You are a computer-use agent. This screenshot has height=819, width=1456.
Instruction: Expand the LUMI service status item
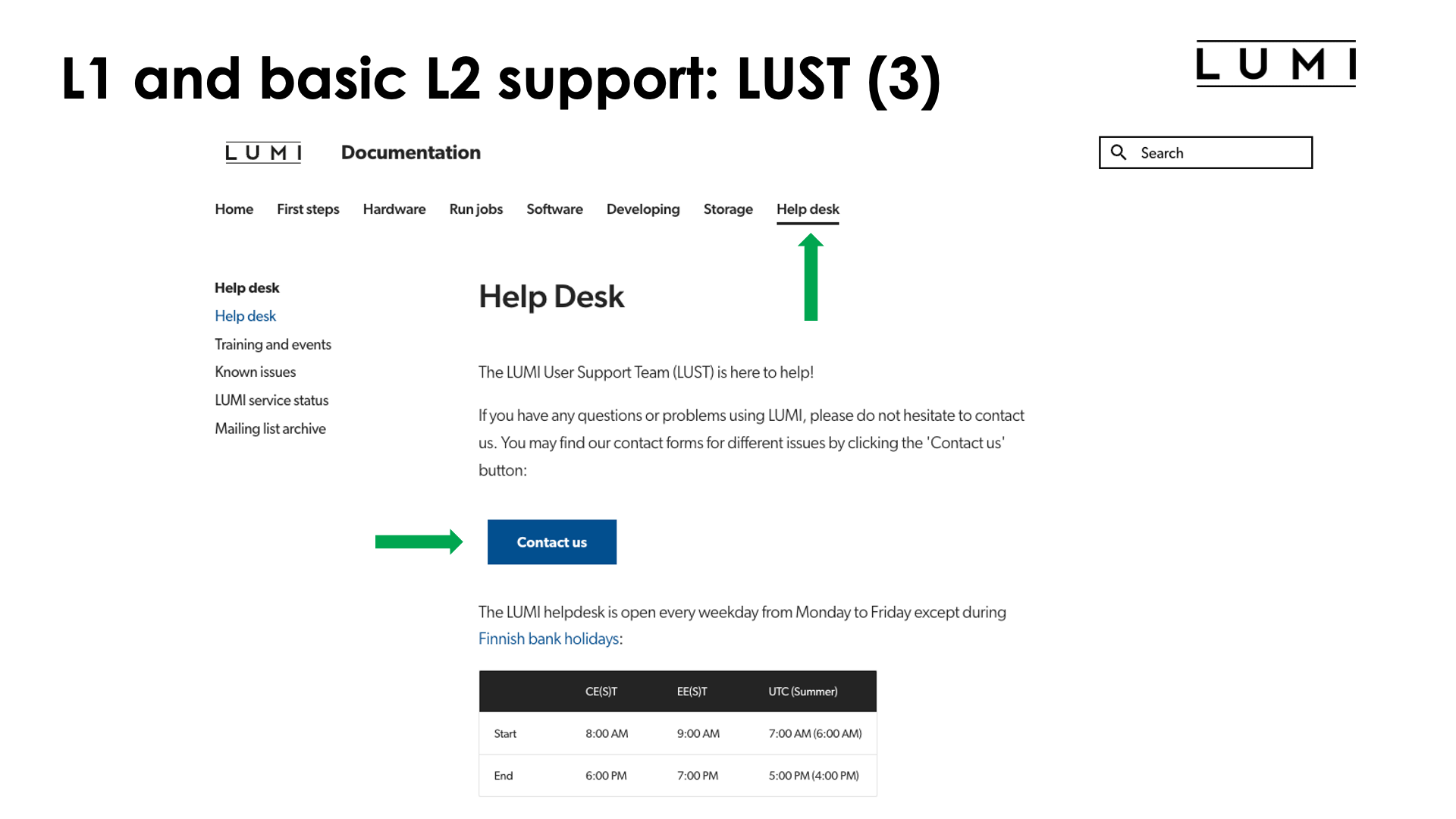[271, 400]
